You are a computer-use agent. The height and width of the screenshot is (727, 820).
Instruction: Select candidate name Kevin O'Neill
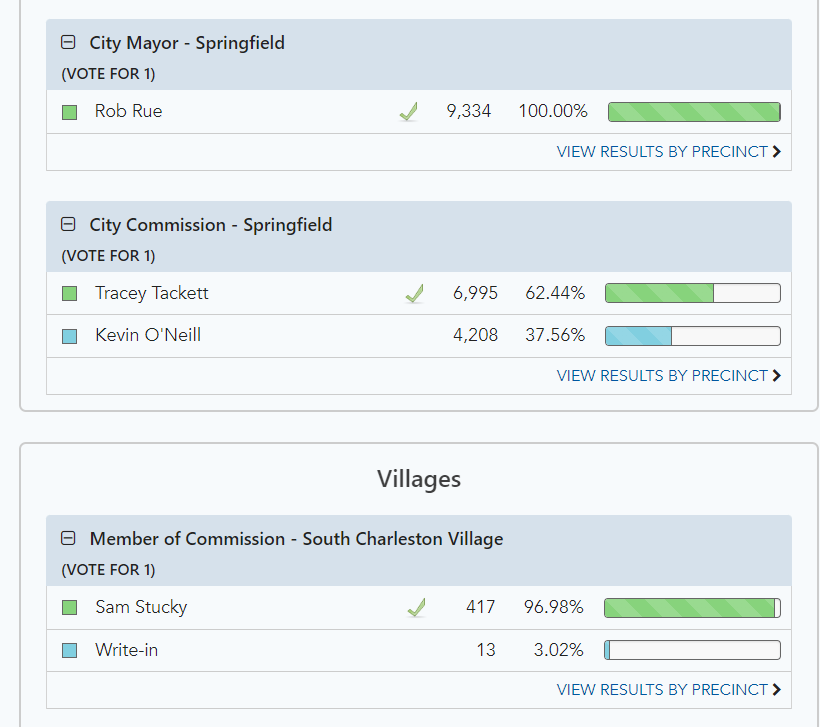(148, 335)
